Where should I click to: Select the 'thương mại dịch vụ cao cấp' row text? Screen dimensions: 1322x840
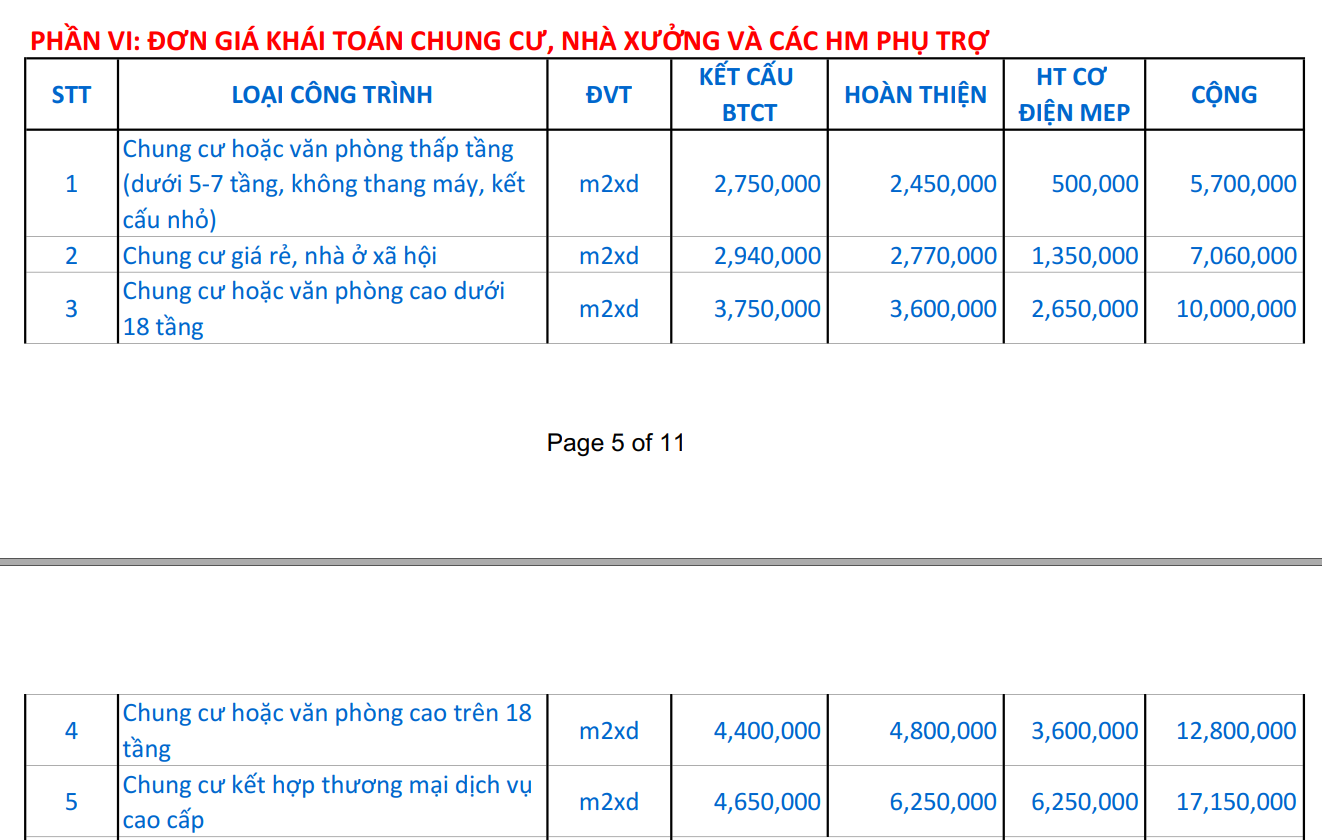(x=327, y=802)
